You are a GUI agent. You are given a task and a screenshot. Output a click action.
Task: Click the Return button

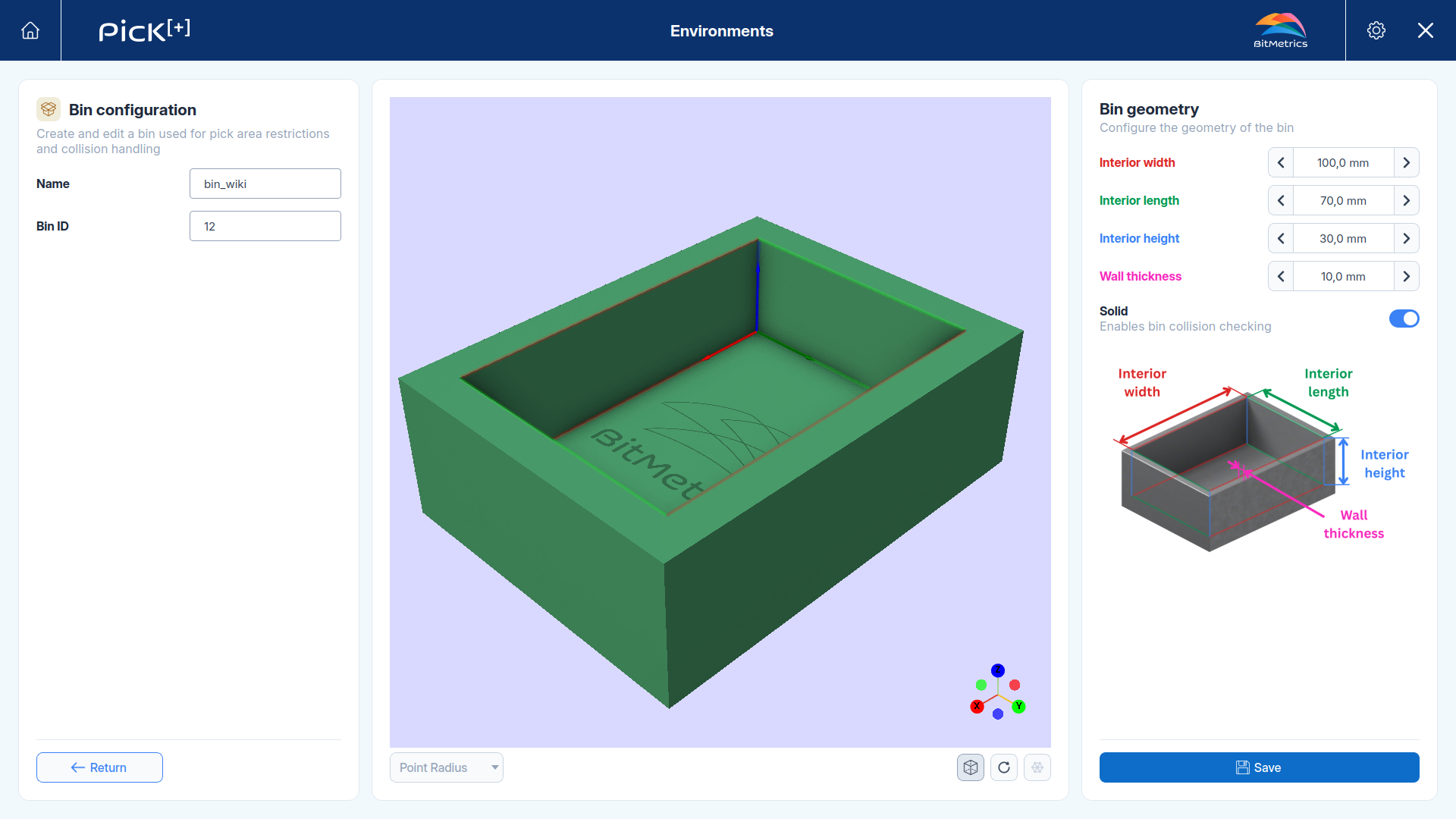[99, 767]
